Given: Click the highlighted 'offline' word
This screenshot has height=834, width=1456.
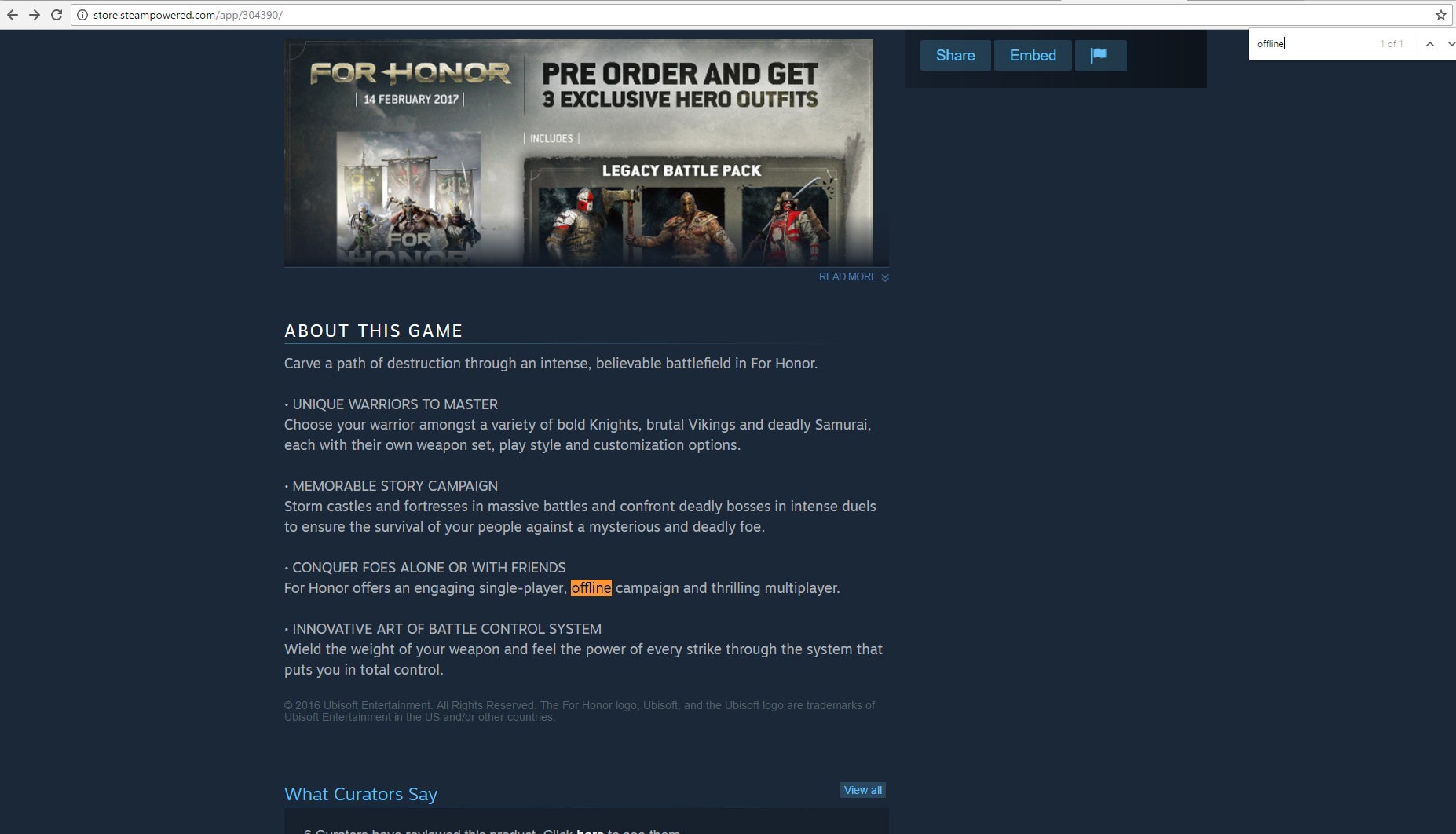Looking at the screenshot, I should tap(591, 587).
